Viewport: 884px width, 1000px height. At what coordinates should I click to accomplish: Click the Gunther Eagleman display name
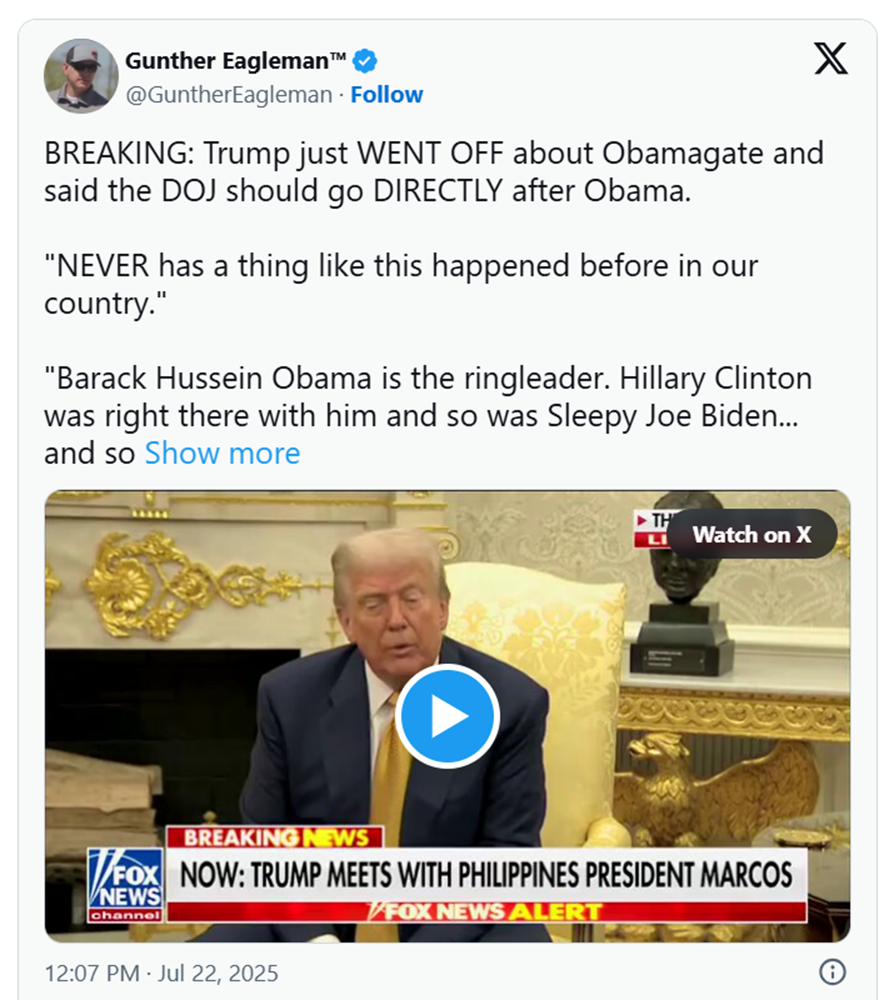235,61
